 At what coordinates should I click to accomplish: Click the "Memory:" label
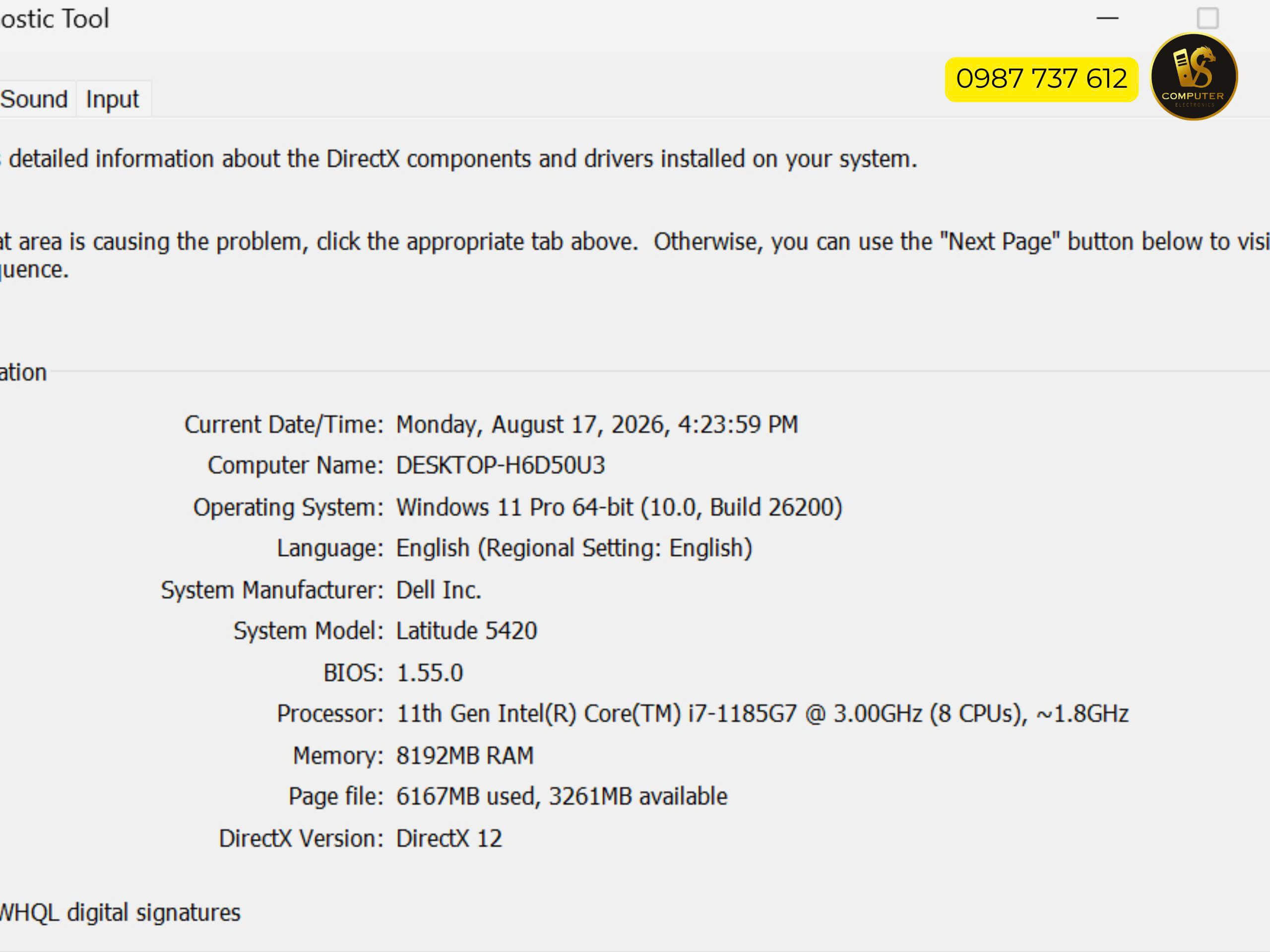338,756
